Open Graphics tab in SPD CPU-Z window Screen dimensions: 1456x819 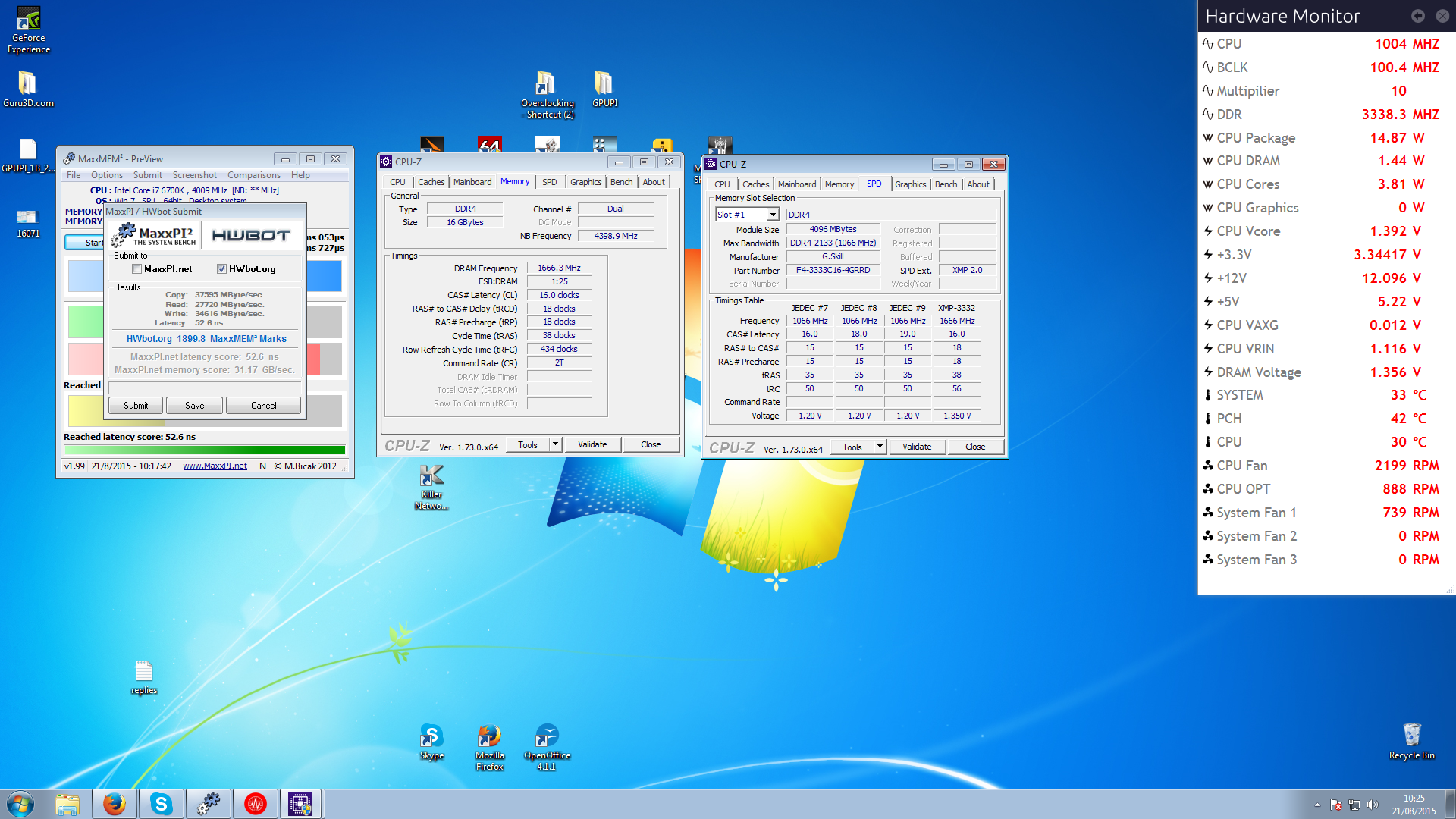[911, 184]
